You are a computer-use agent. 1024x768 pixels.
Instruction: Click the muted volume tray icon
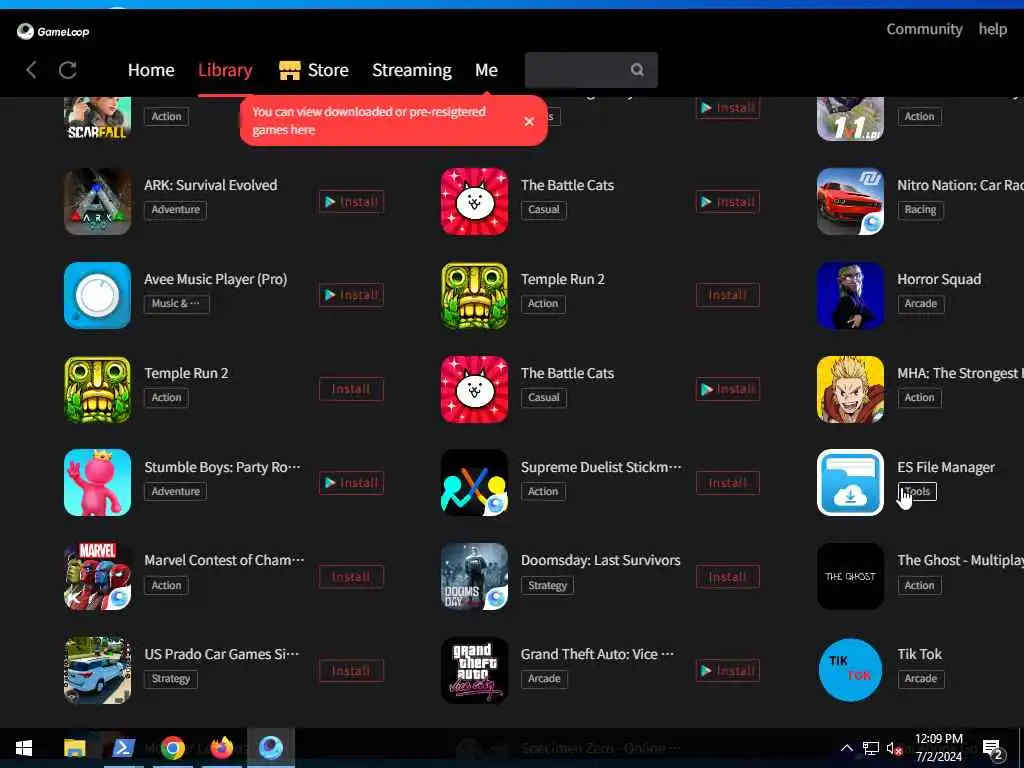point(895,748)
